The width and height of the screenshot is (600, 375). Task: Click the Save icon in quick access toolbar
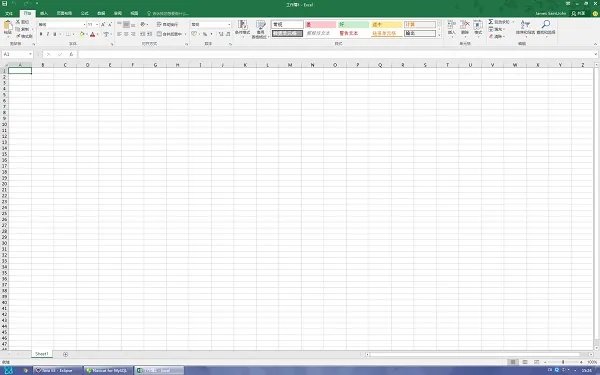(x=5, y=3)
